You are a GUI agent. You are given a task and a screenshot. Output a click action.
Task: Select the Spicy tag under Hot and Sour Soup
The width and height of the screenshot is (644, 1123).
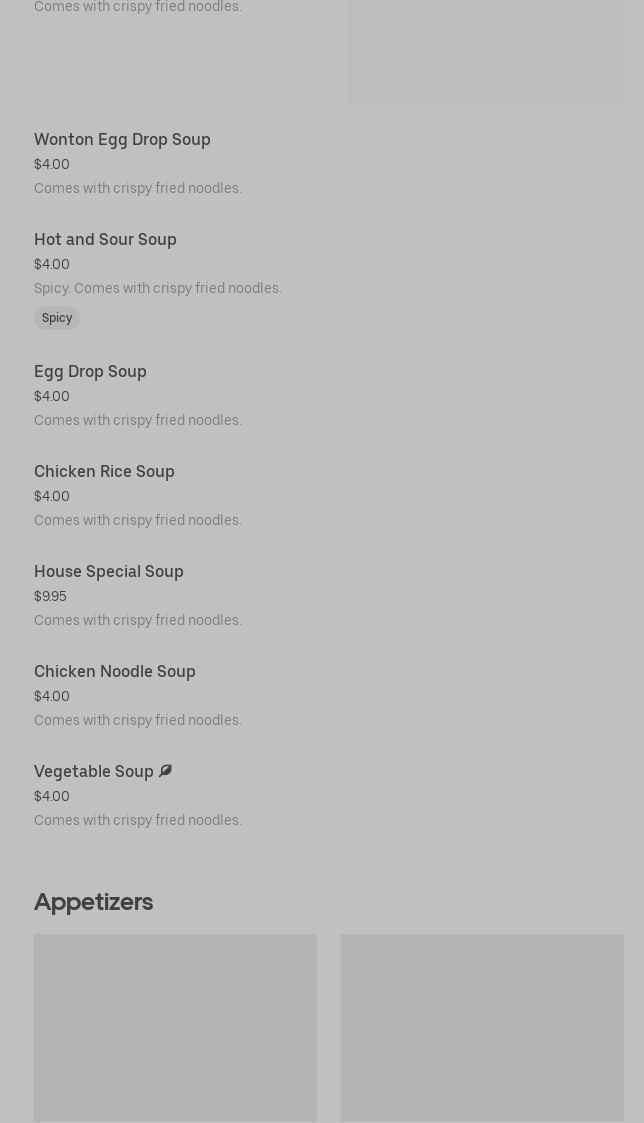point(57,318)
